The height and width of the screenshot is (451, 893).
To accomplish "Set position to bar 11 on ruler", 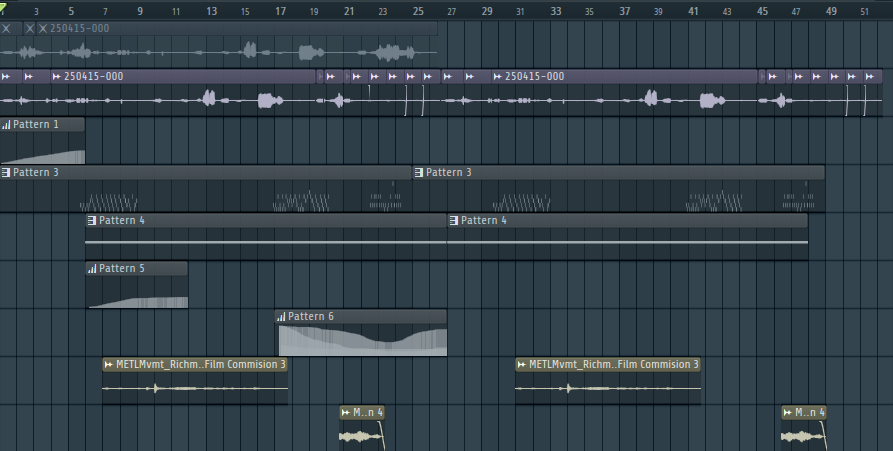I will coord(176,11).
